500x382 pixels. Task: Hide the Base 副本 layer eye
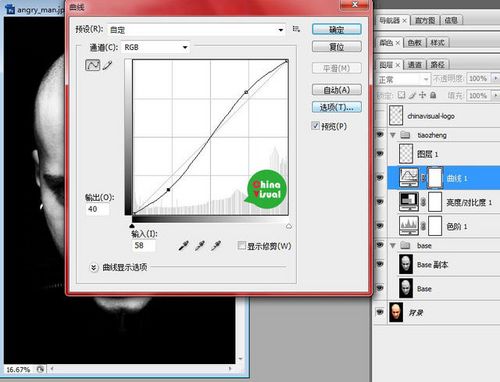coord(380,264)
